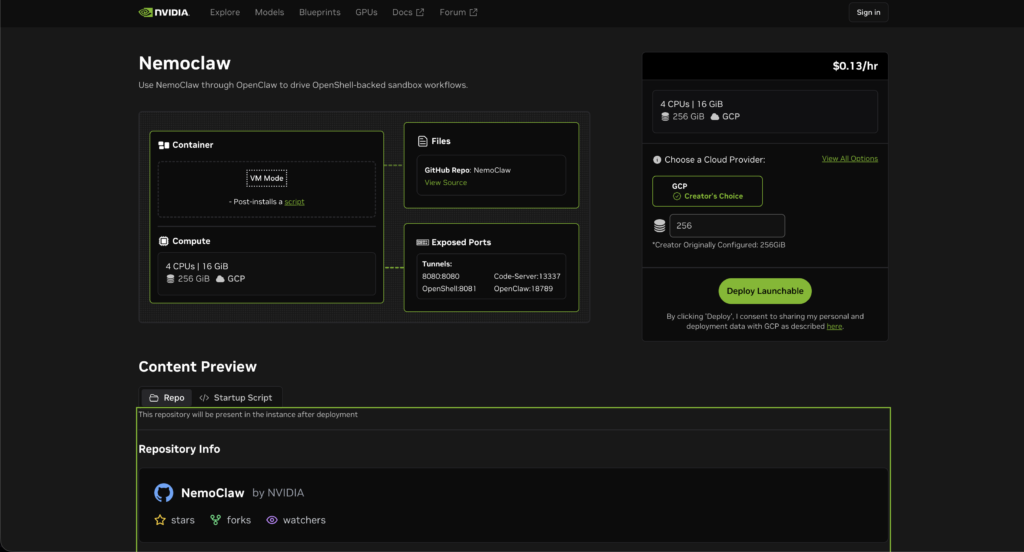Select GCP Creator's Choice provider option
1024x552 pixels.
coord(707,191)
